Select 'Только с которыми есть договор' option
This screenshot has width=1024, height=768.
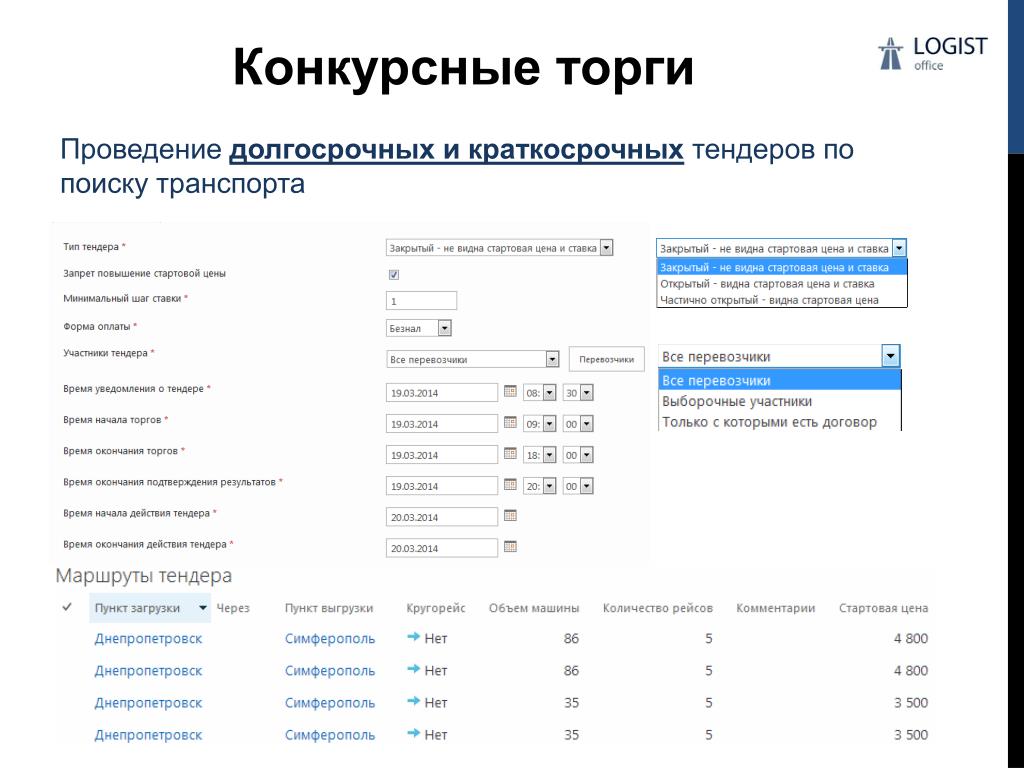pos(780,422)
